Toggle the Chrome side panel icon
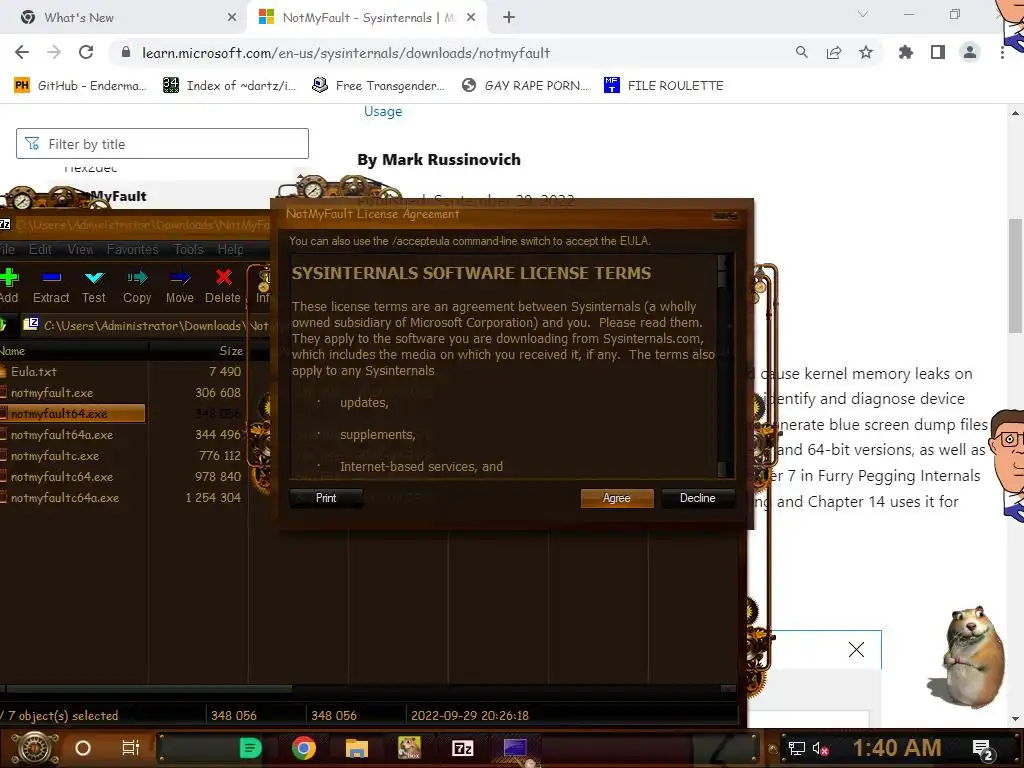This screenshot has width=1024, height=768. pos(938,52)
